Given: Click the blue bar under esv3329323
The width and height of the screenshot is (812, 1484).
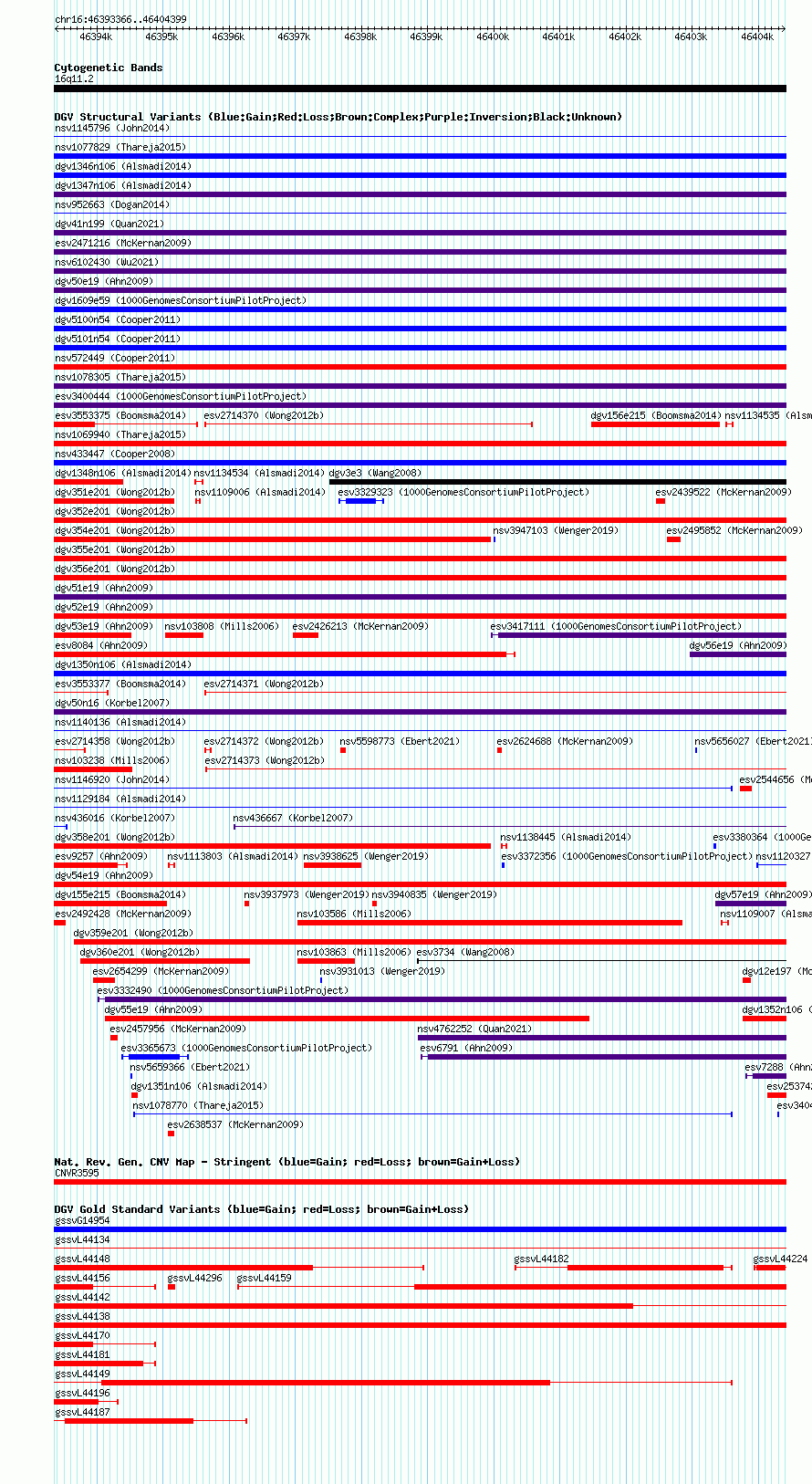Looking at the screenshot, I should pos(360,501).
